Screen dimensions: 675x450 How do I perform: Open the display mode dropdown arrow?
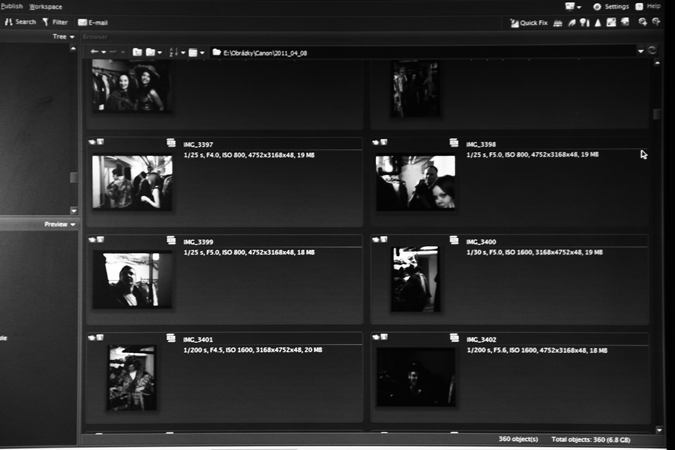pos(202,53)
